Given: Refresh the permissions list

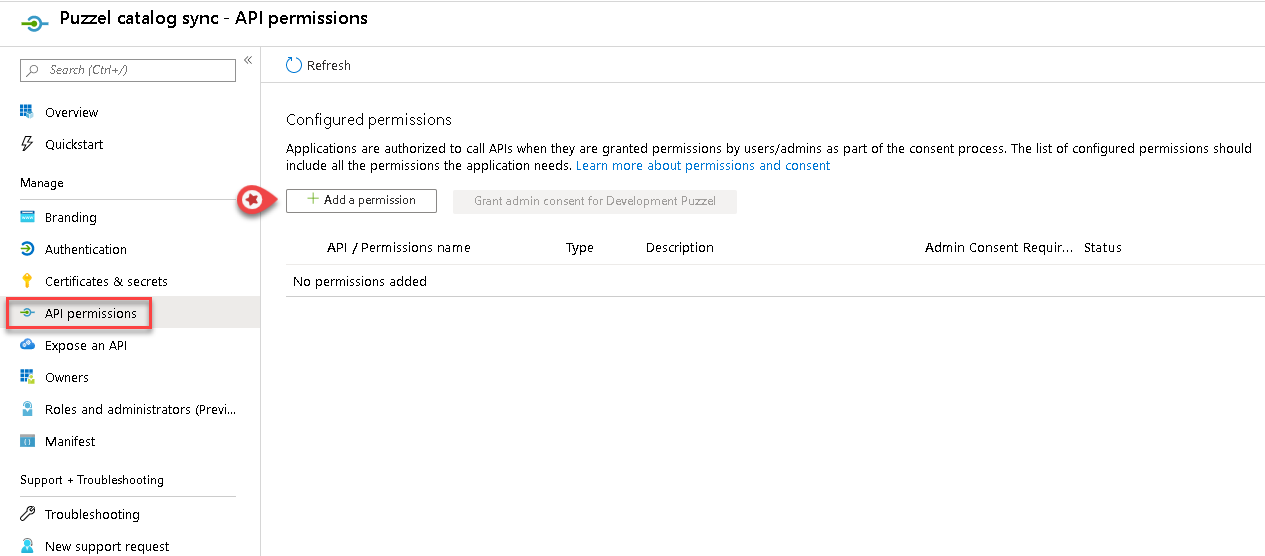Looking at the screenshot, I should coord(319,65).
